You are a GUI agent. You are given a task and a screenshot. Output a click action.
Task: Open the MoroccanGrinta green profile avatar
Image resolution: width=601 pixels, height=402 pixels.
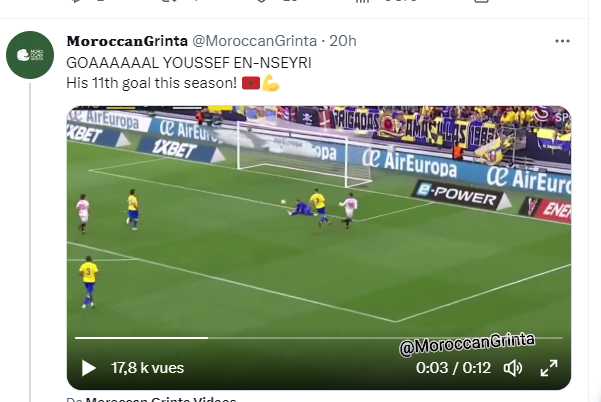(x=30, y=55)
